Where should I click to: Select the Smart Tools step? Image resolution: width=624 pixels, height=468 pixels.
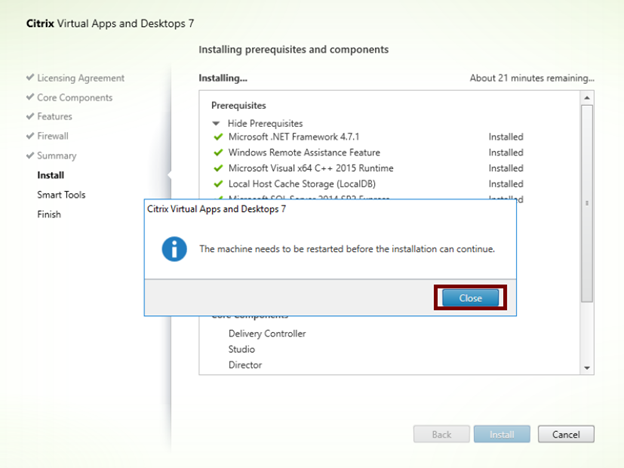click(61, 195)
